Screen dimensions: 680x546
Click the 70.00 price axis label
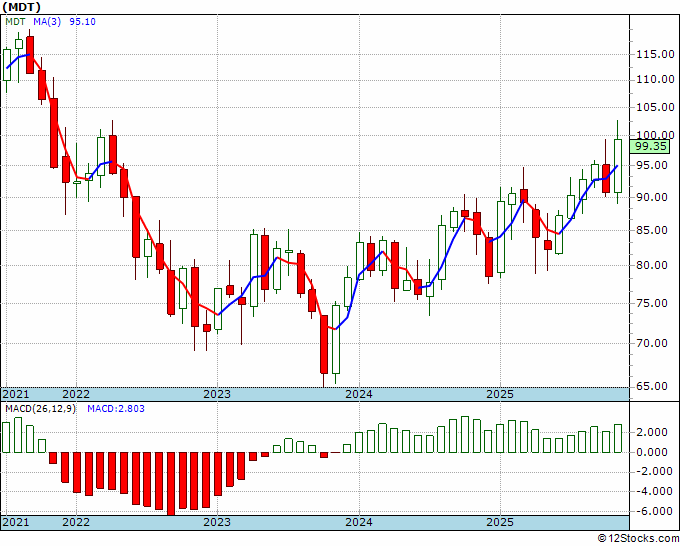pyautogui.click(x=652, y=343)
